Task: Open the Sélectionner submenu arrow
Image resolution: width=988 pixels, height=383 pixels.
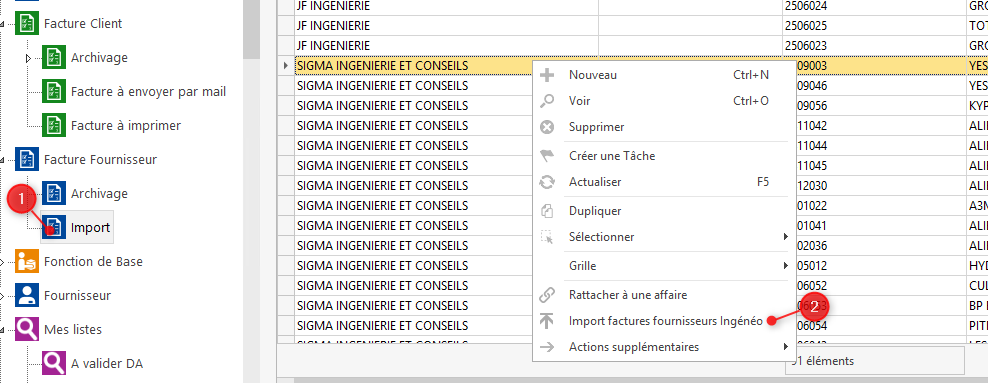Action: pyautogui.click(x=785, y=237)
